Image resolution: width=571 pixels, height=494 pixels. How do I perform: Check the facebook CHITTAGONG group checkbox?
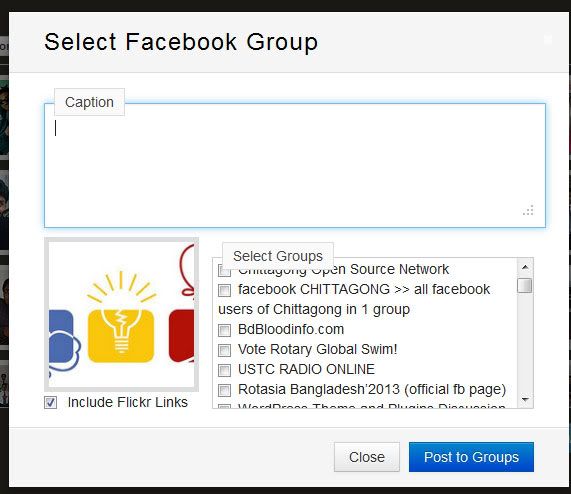pos(224,291)
